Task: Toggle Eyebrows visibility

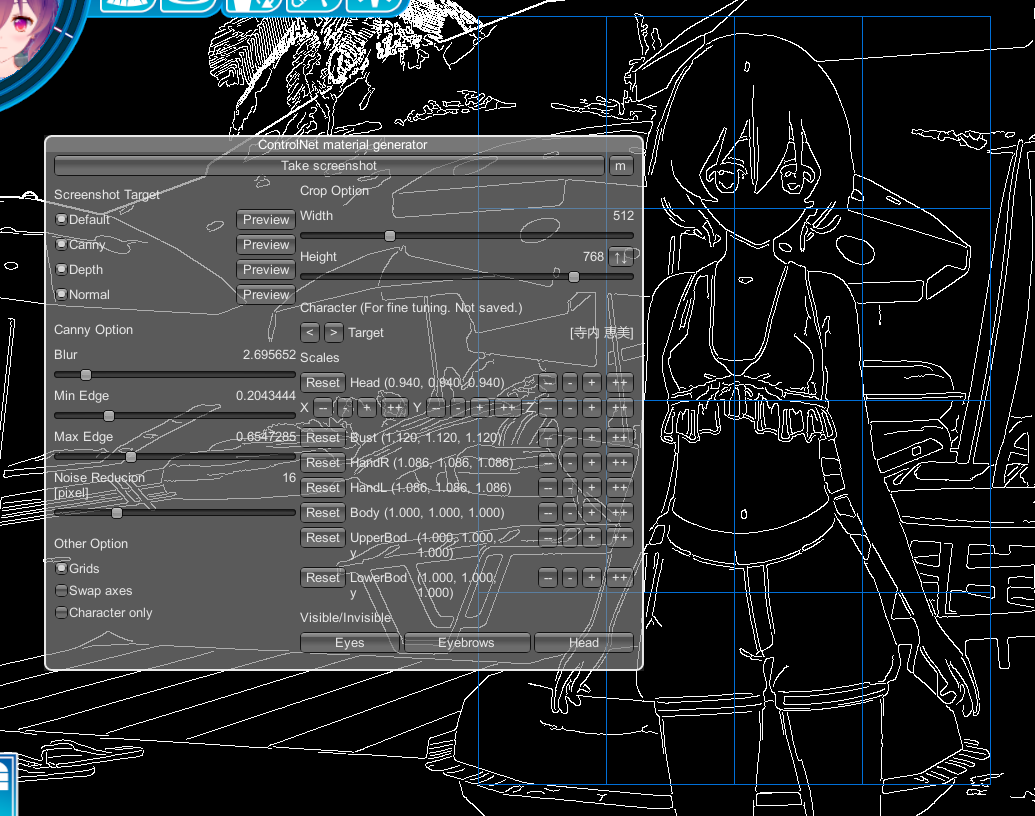Action: pyautogui.click(x=467, y=642)
